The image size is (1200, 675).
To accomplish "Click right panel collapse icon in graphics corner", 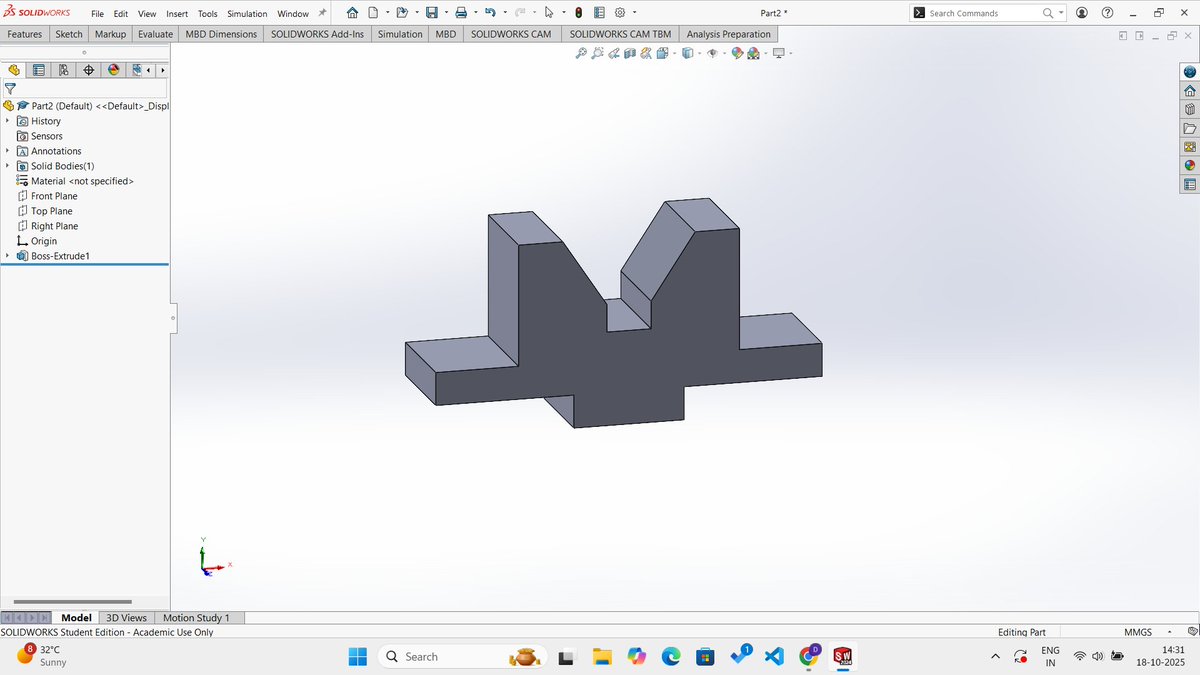I will pos(1139,36).
